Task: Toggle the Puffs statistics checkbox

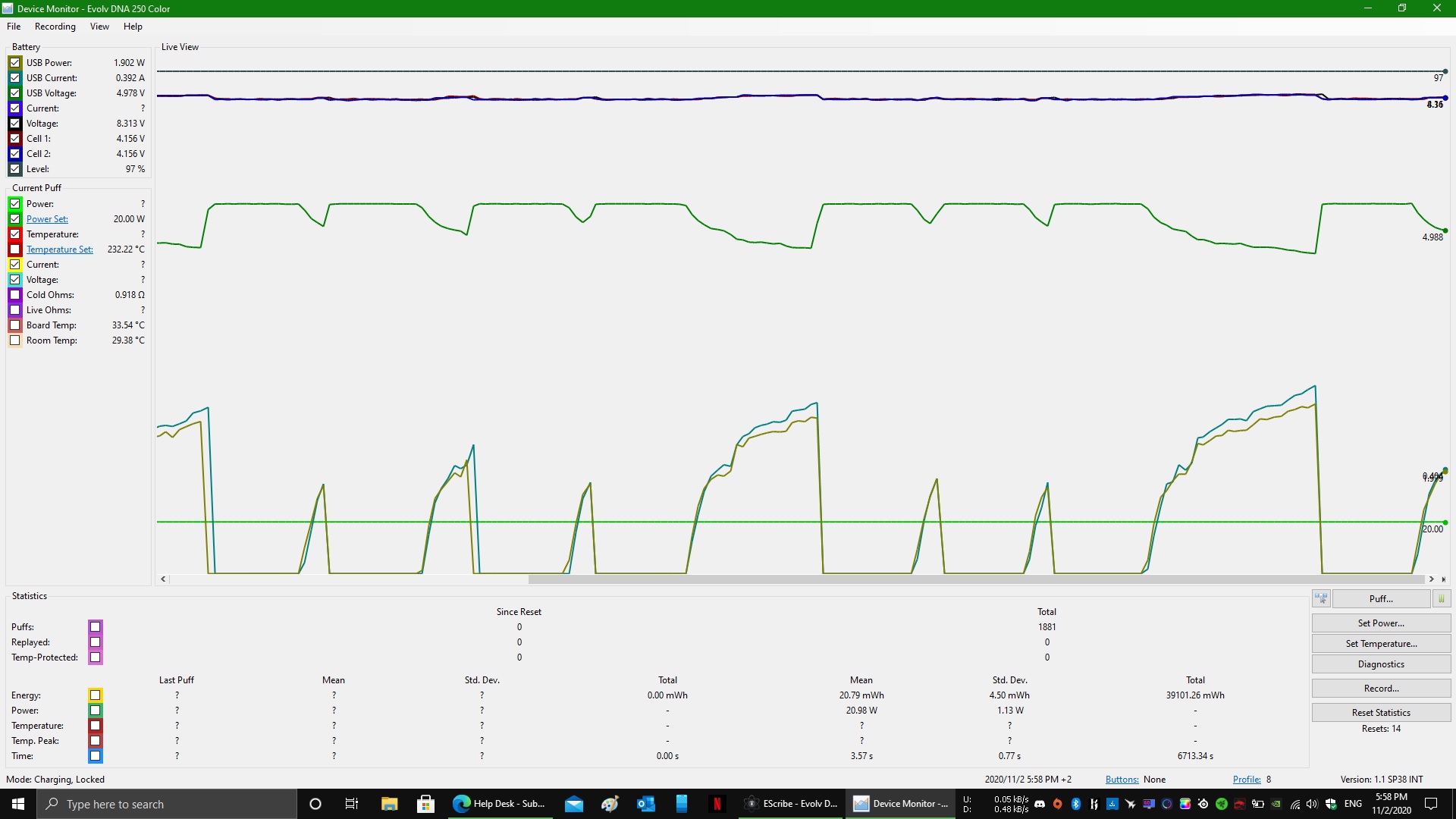Action: [96, 627]
